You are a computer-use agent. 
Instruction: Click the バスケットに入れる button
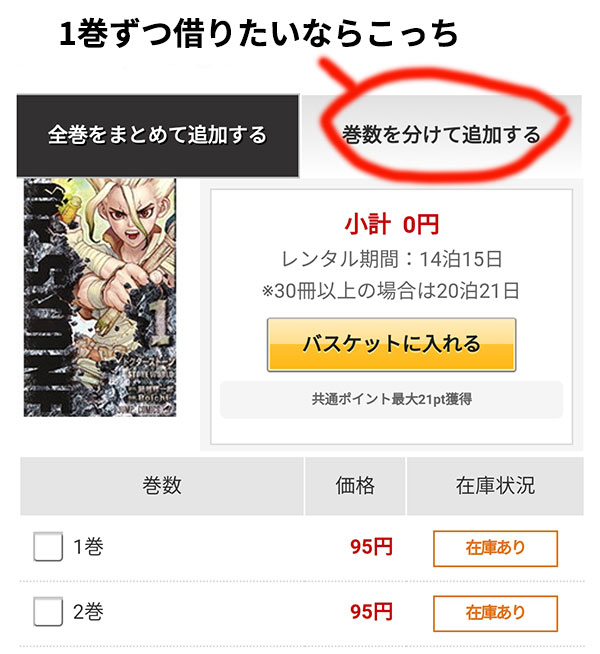pyautogui.click(x=392, y=345)
